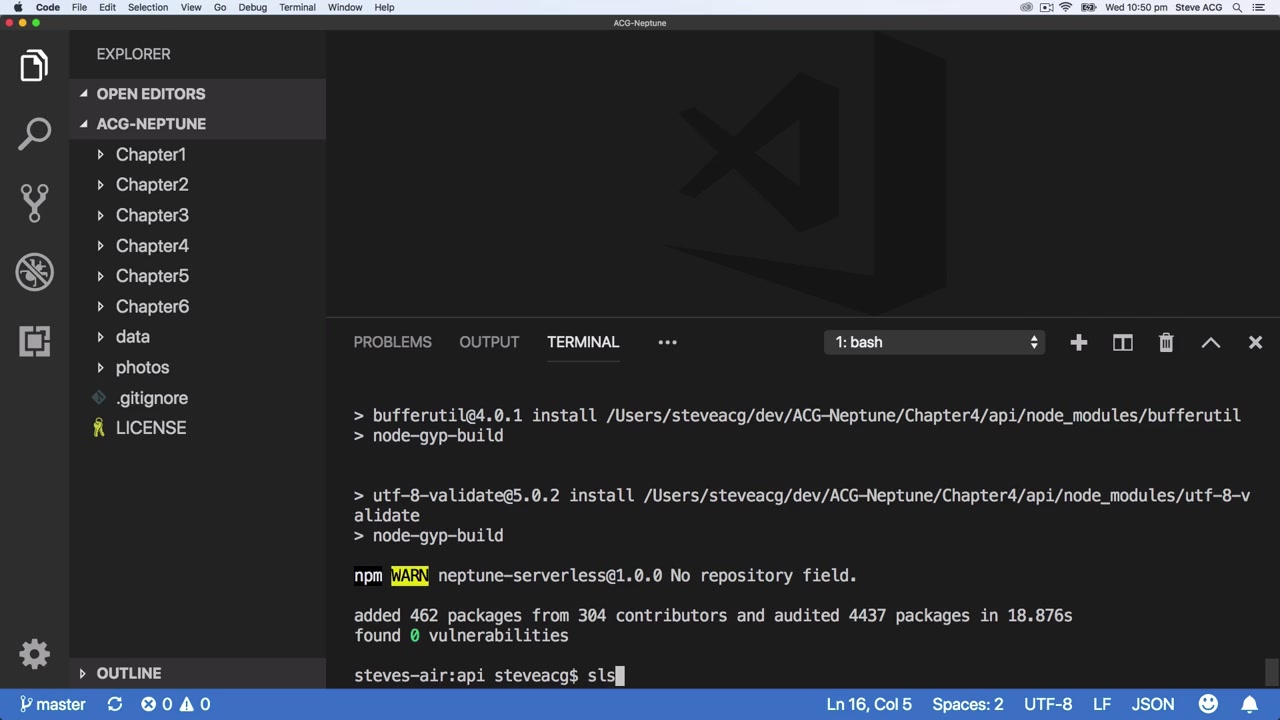
Task: Switch to the PROBLEMS tab
Action: [392, 342]
